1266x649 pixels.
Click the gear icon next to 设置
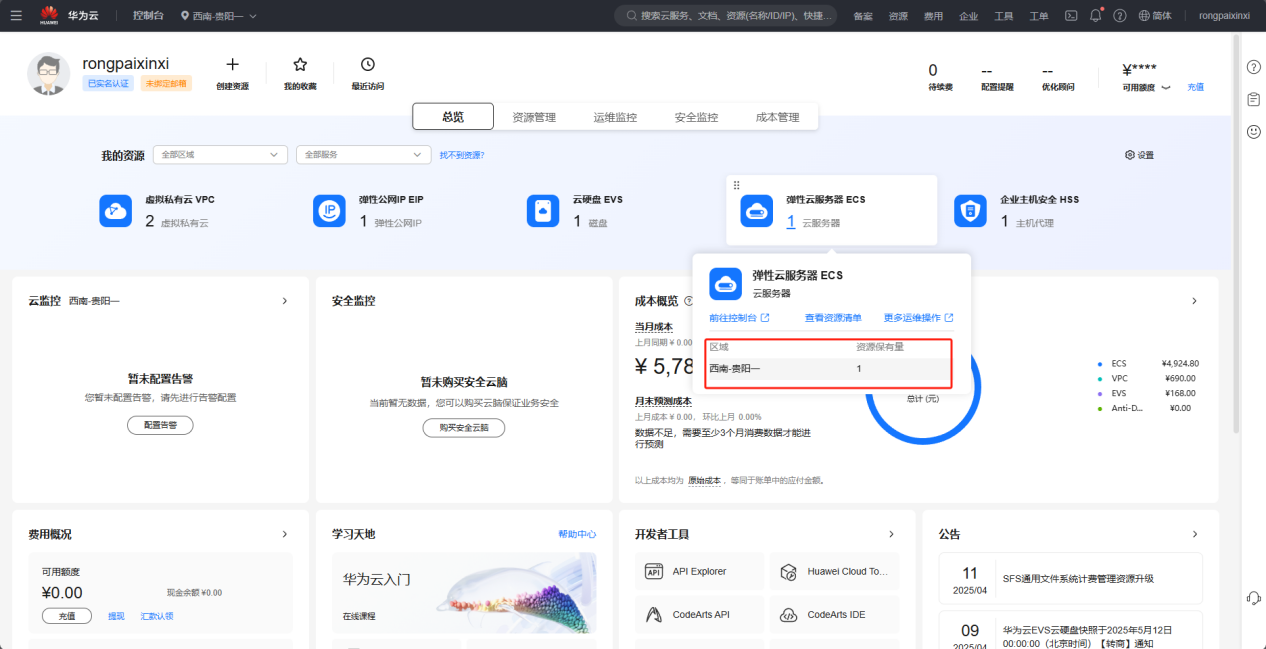[1130, 155]
